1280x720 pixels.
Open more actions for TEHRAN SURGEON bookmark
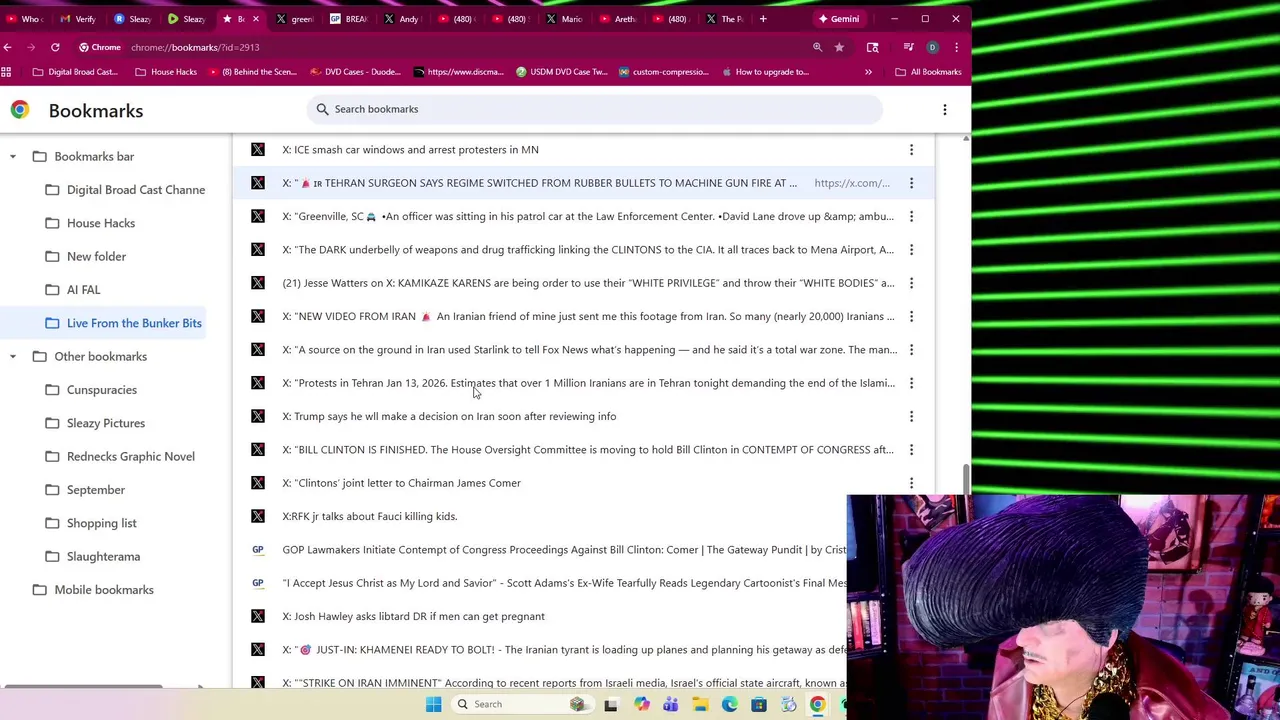point(911,183)
